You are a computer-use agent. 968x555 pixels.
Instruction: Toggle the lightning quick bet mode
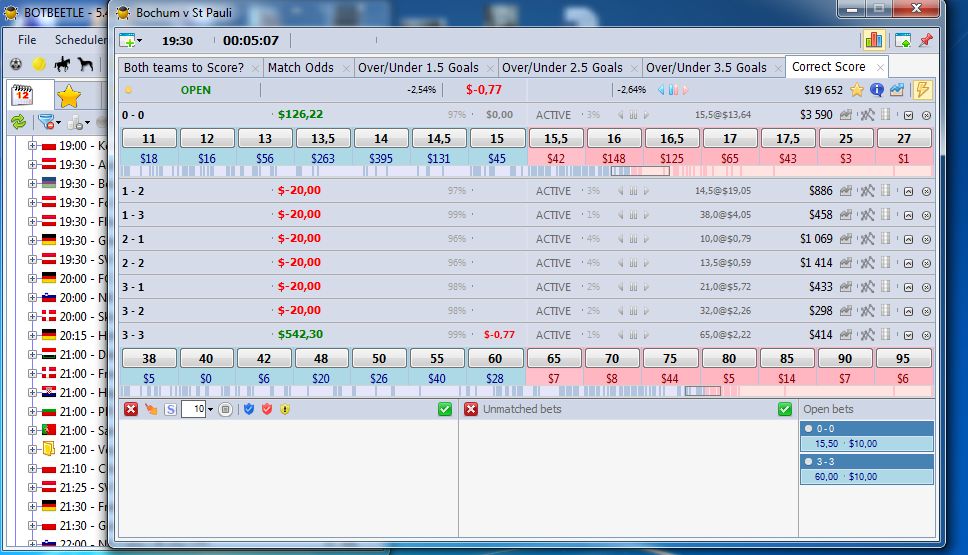[922, 90]
